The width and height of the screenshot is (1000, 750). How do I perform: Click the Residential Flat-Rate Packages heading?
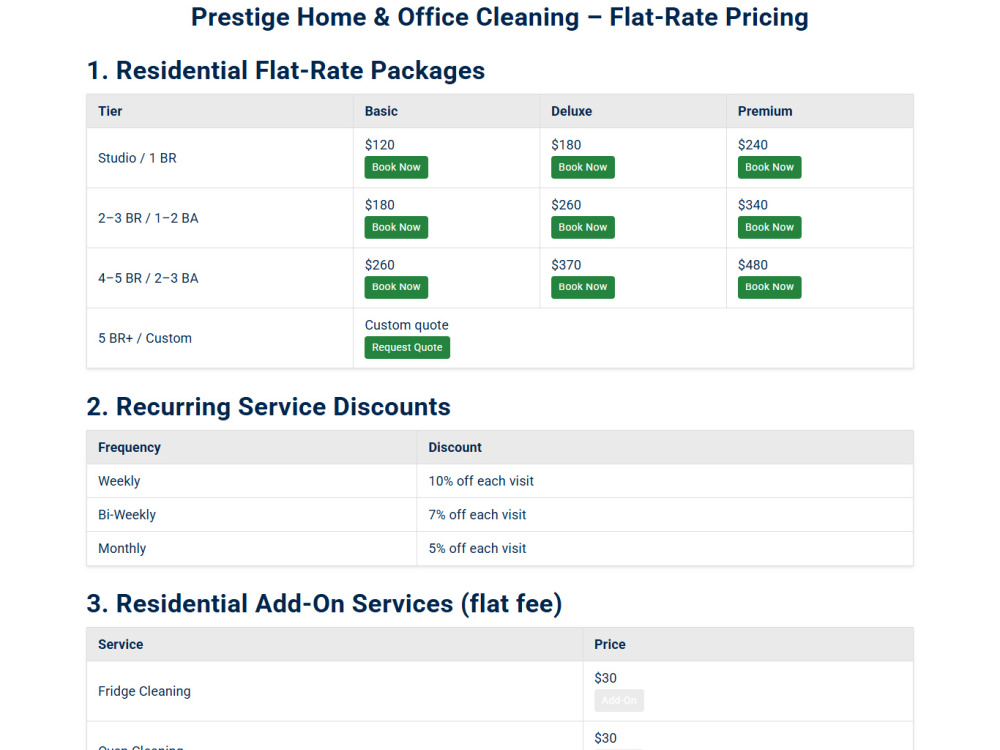click(286, 70)
